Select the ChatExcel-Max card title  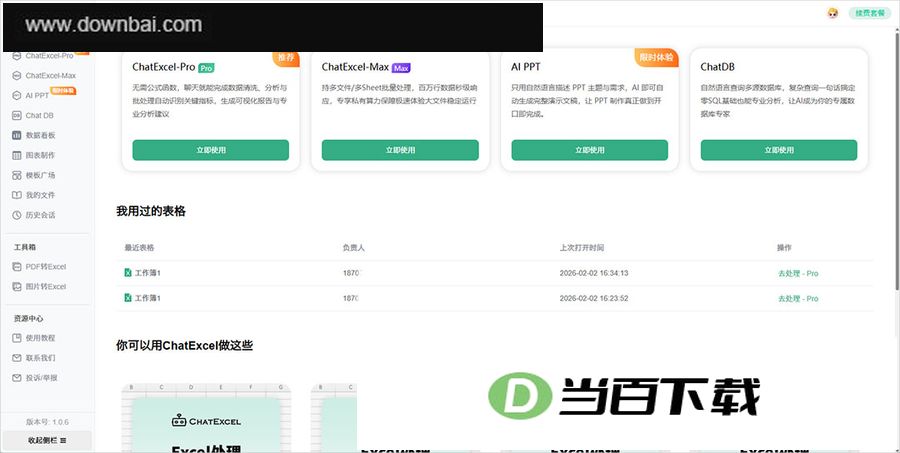click(355, 67)
